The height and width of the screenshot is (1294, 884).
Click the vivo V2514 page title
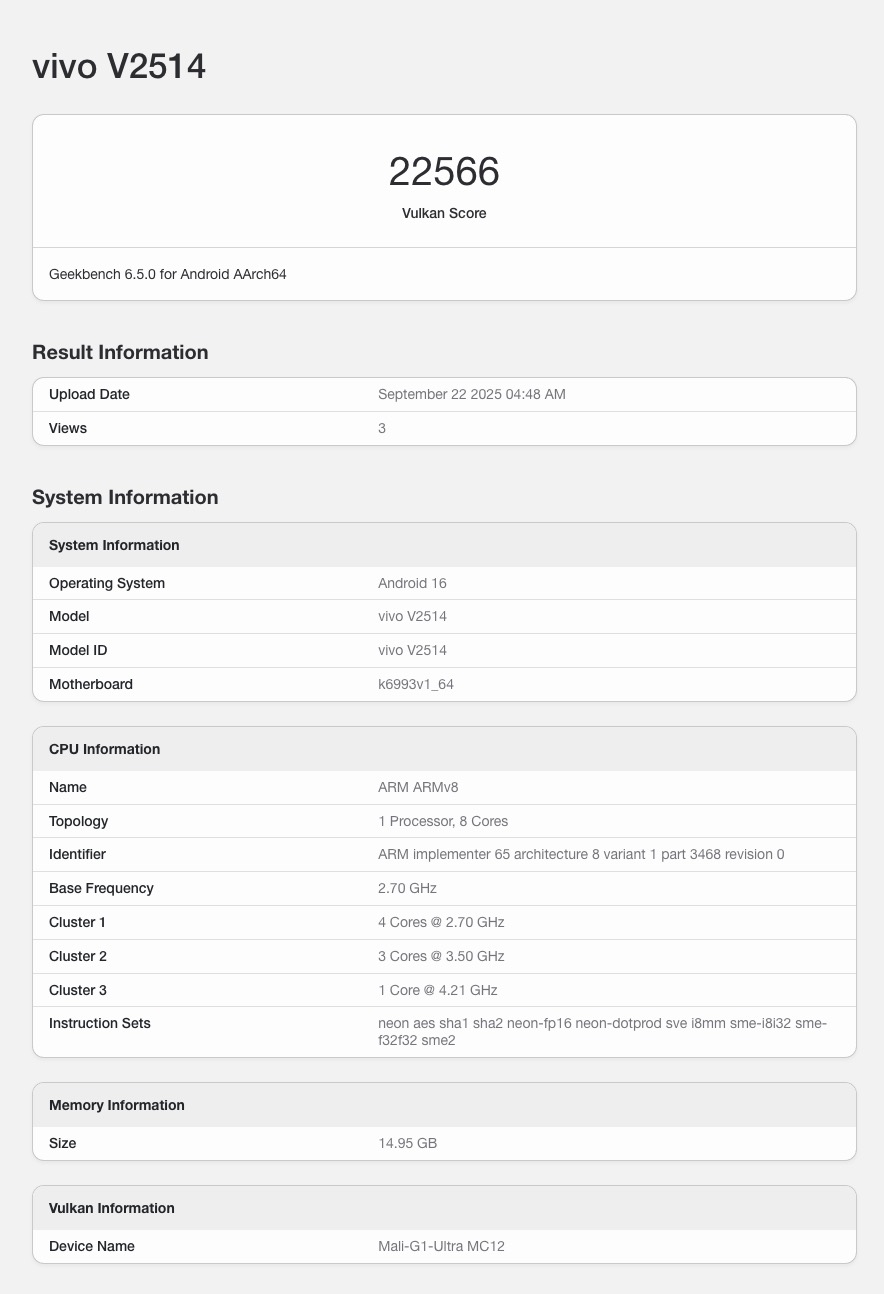(119, 67)
